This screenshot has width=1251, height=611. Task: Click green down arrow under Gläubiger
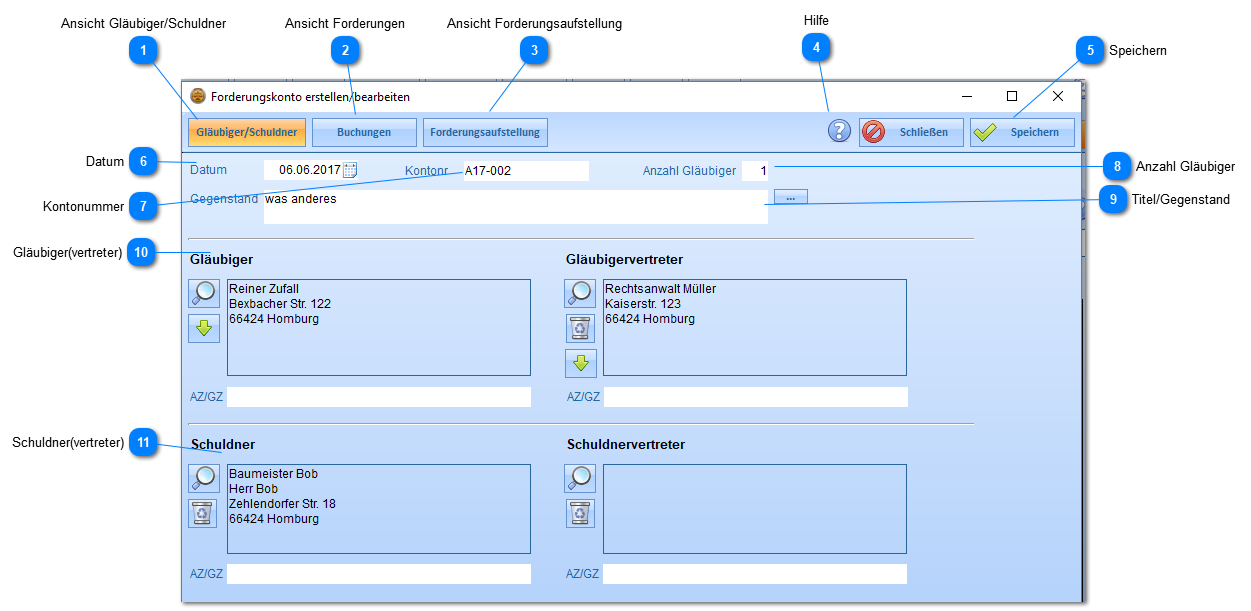(204, 328)
